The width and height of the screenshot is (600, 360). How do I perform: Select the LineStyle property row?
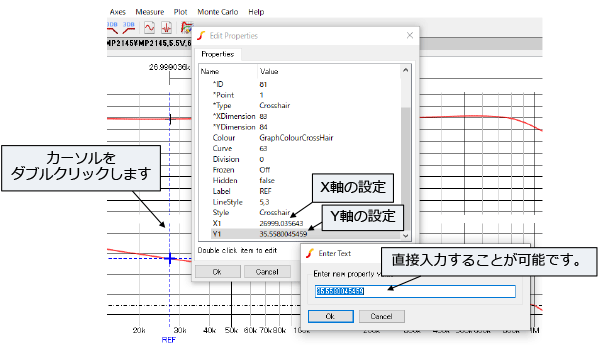click(305, 202)
